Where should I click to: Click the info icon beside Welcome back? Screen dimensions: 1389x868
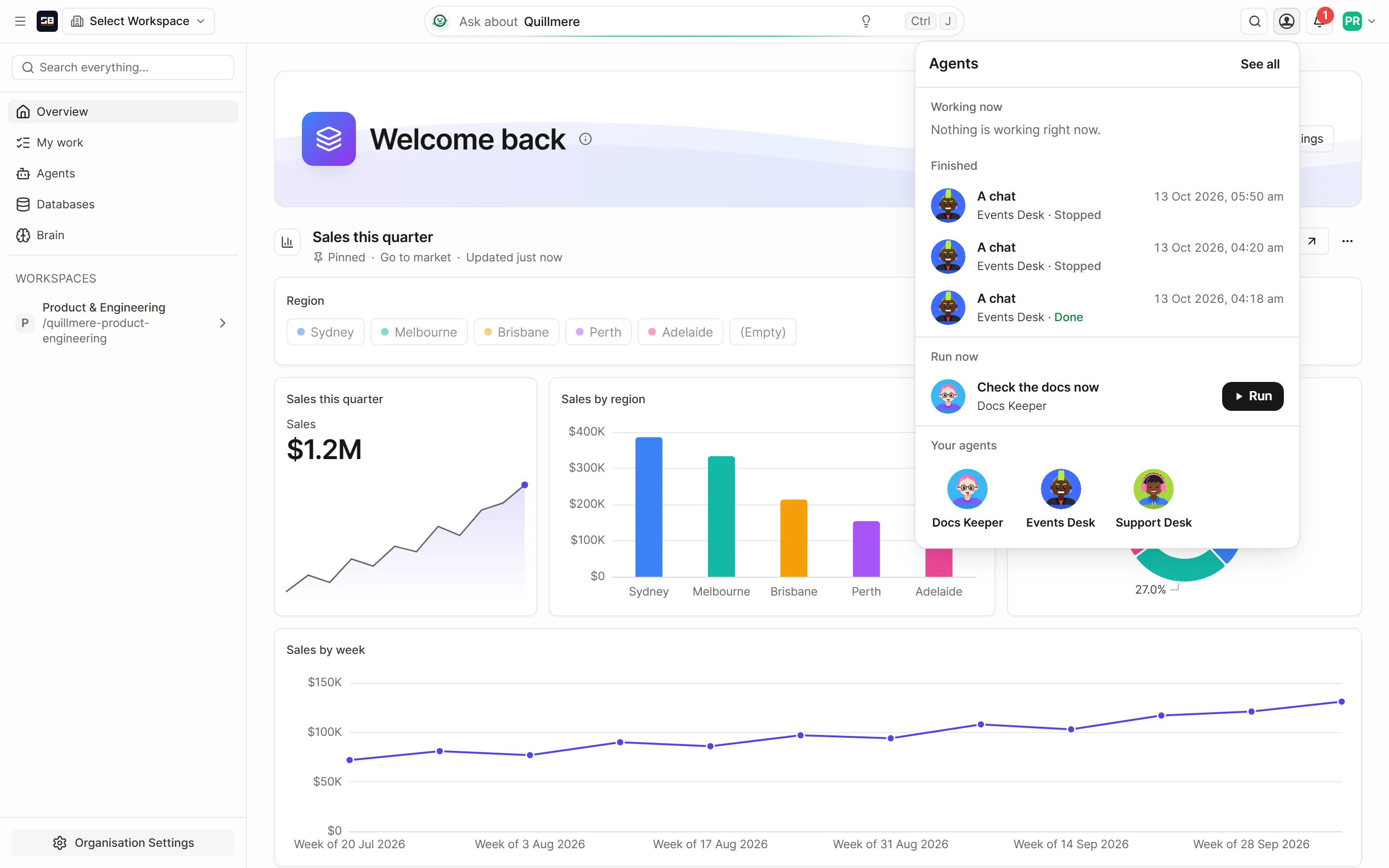[x=586, y=139]
